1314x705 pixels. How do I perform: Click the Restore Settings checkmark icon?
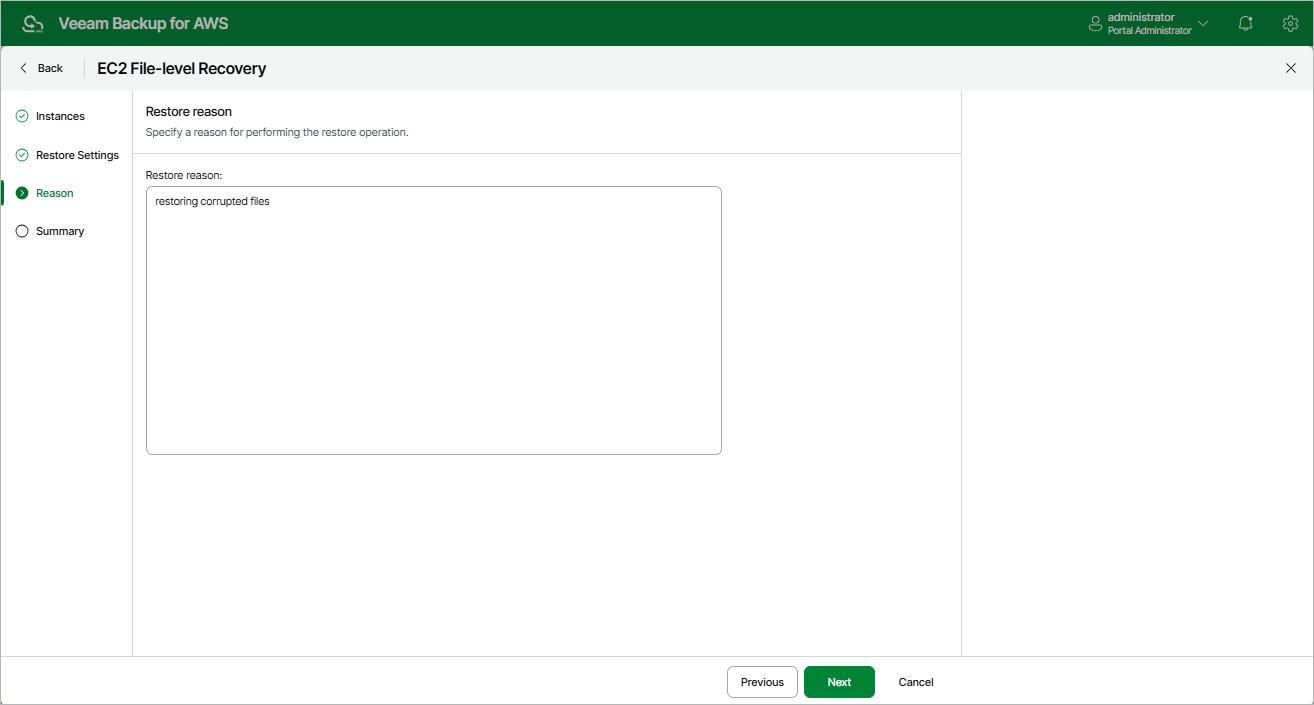click(x=22, y=155)
